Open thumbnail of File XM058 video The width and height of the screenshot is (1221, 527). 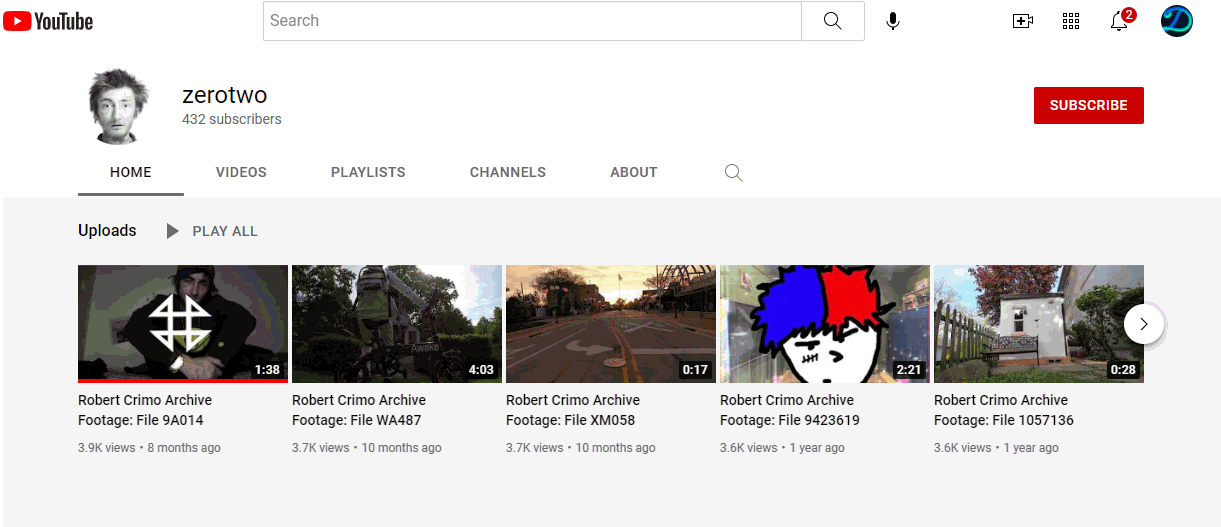tap(611, 324)
